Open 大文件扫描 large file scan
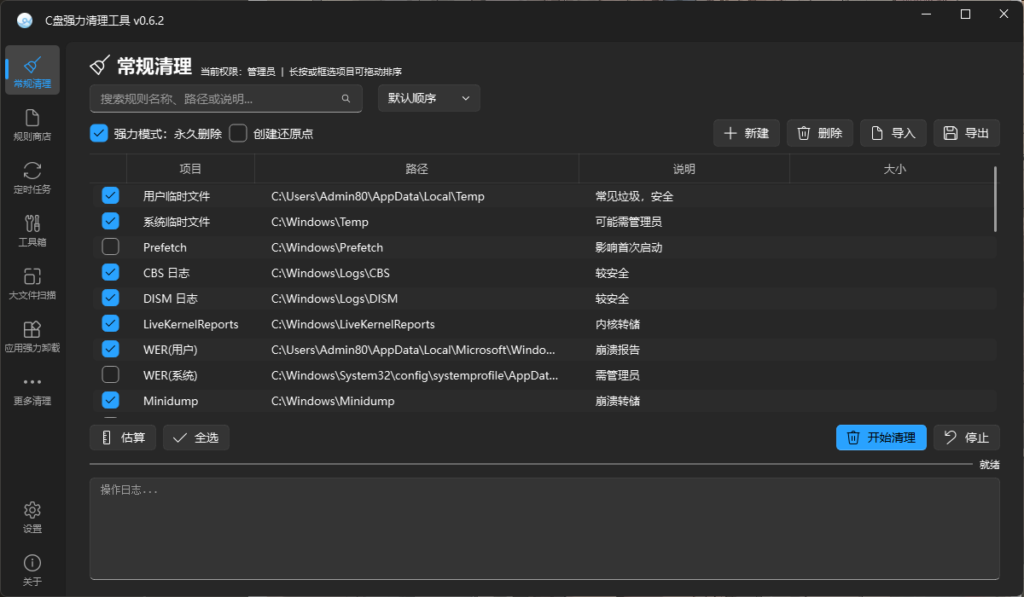This screenshot has height=597, width=1024. pos(32,283)
